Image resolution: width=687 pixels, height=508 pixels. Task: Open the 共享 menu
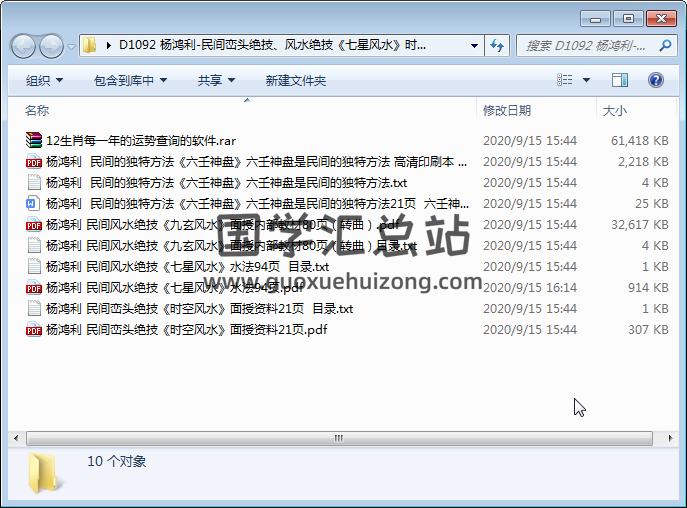pyautogui.click(x=216, y=81)
